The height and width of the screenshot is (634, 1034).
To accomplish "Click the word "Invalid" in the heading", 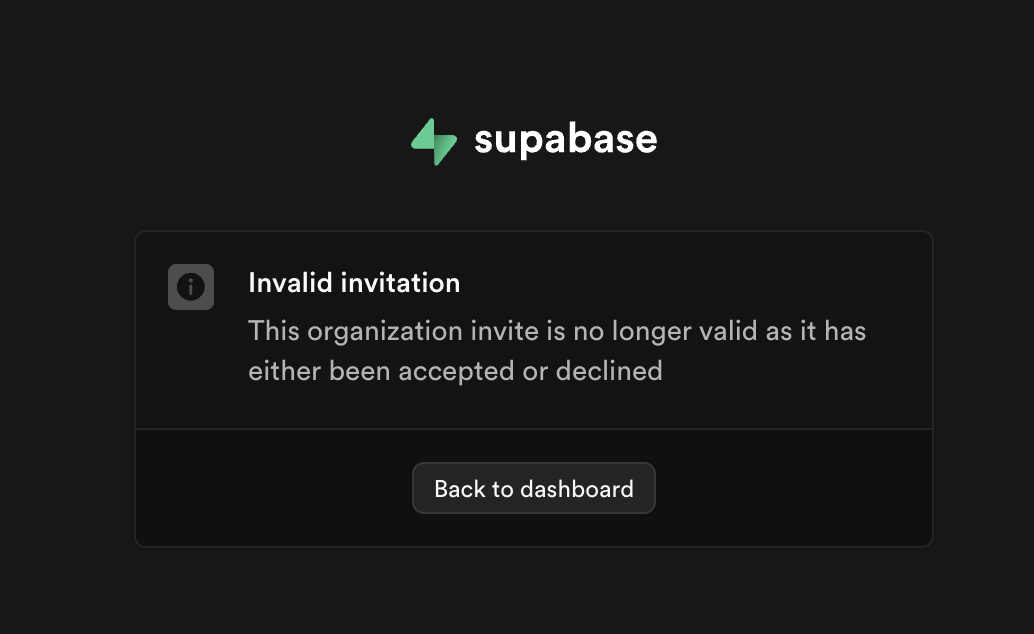I will 290,283.
